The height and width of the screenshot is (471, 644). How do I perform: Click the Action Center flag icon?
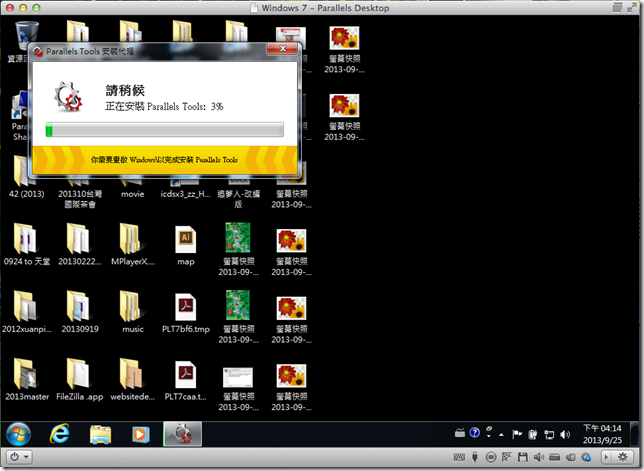pos(517,434)
